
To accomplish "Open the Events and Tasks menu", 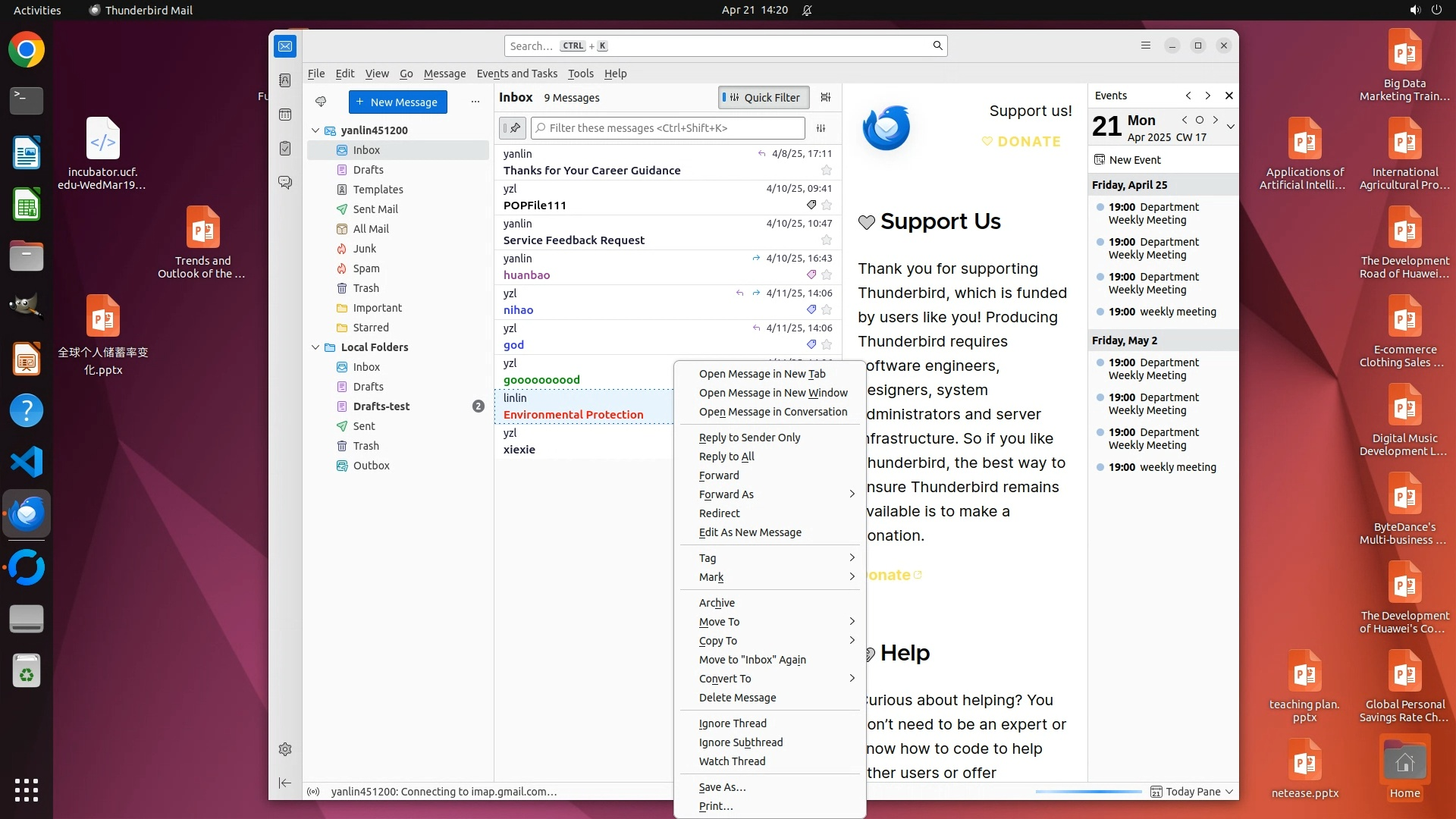I will coord(516,74).
